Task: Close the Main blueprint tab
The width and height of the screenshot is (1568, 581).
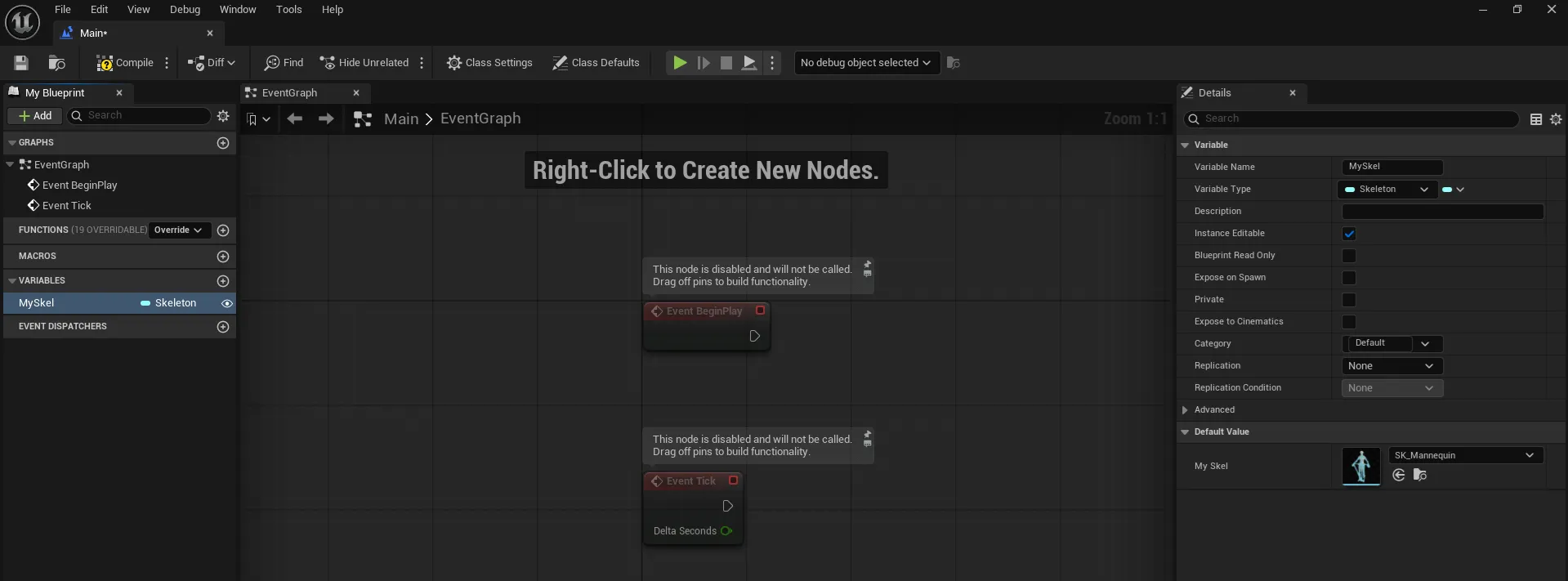Action: 210,34
